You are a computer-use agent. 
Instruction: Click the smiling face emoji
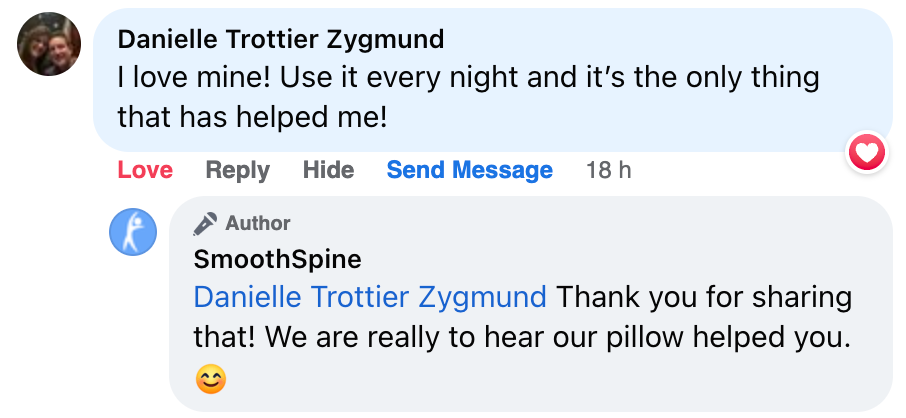click(x=210, y=379)
